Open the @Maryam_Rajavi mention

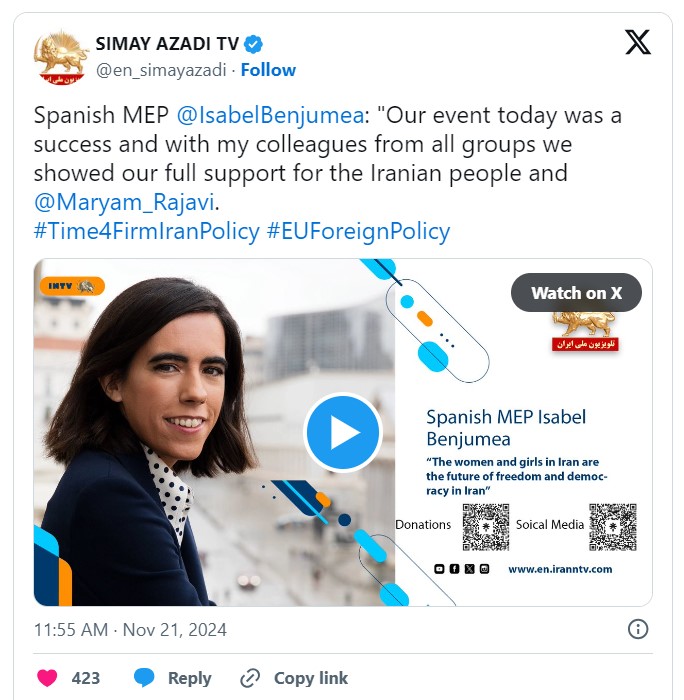125,202
